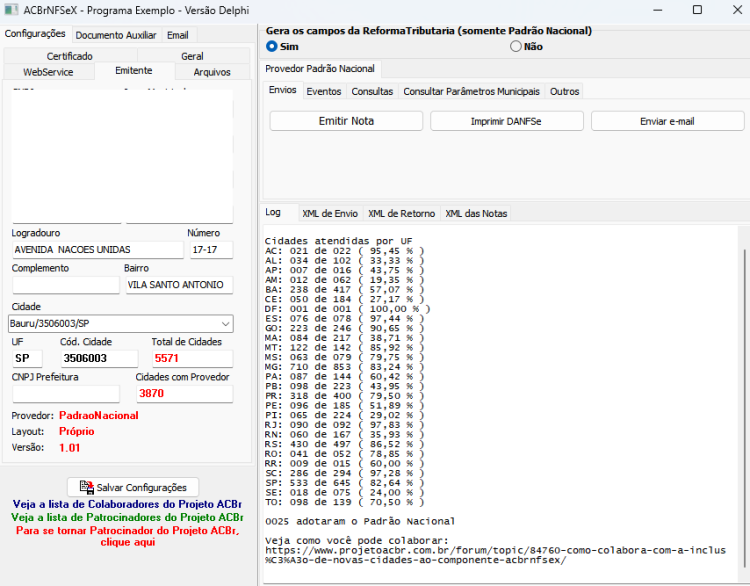This screenshot has height=586, width=750.
Task: Switch to the XML de Envio tab
Action: [330, 213]
